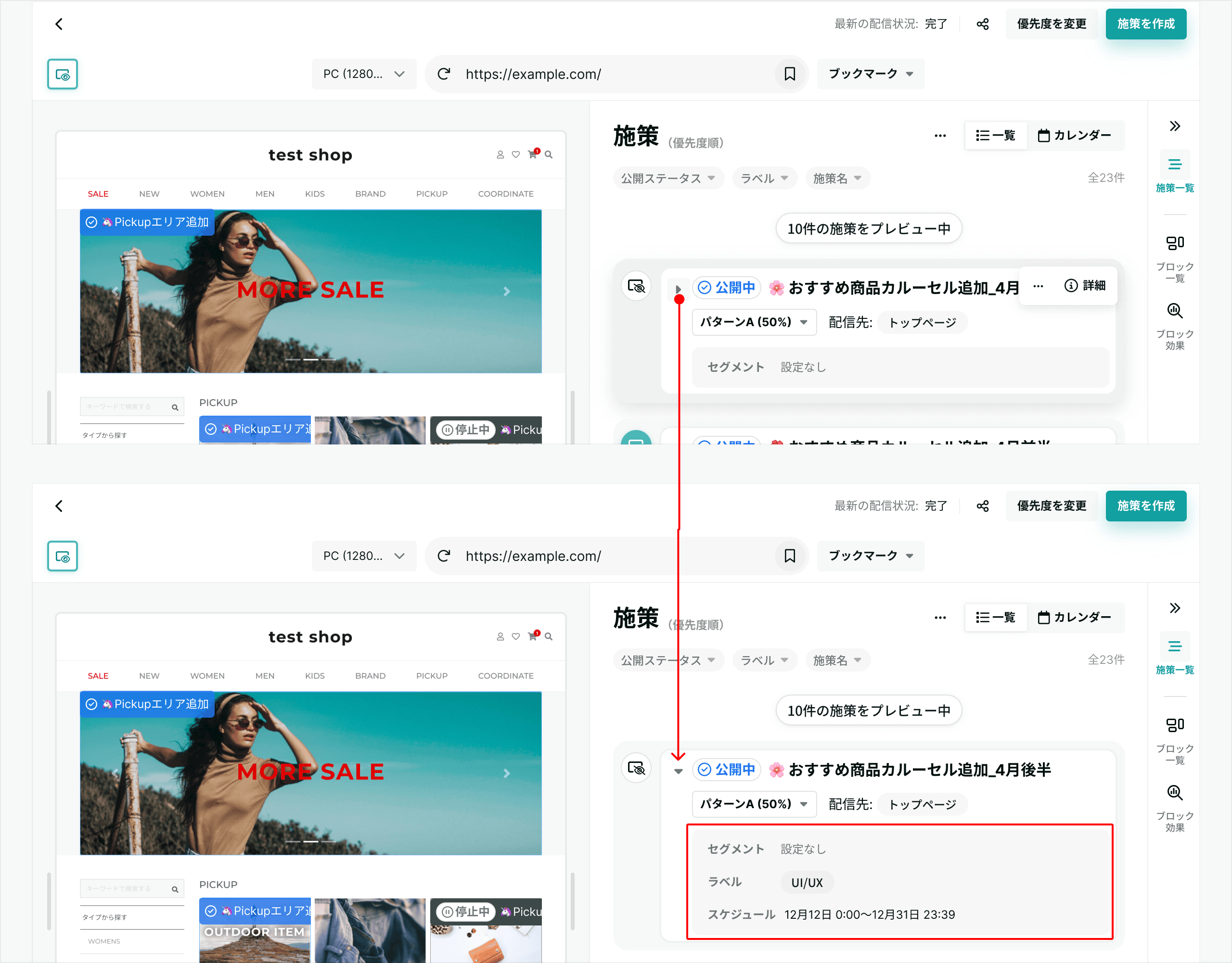This screenshot has width=1232, height=963.
Task: Click the UI/UX label chip
Action: coord(807,882)
